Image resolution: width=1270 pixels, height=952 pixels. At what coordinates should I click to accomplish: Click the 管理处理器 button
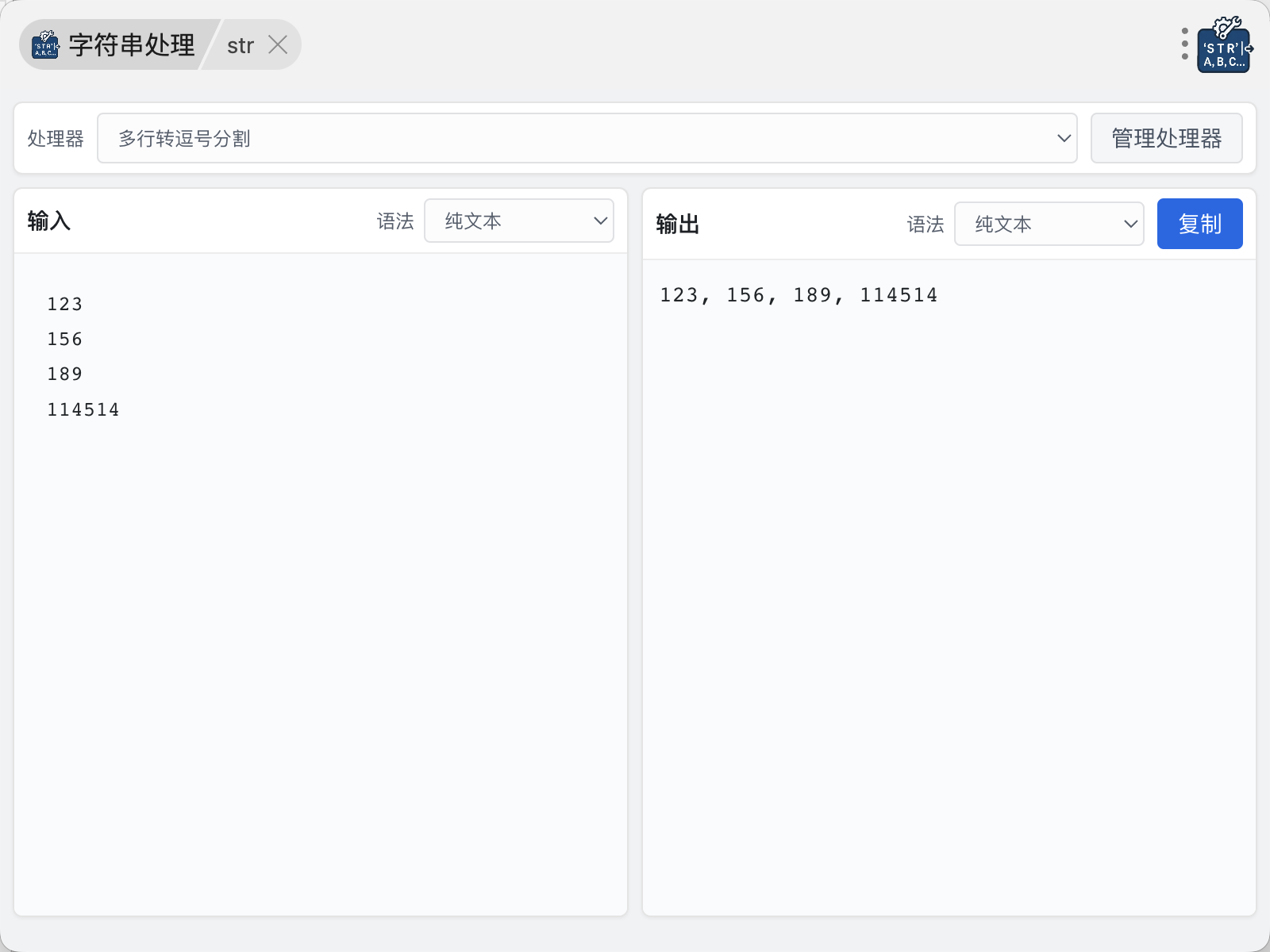pos(1166,139)
